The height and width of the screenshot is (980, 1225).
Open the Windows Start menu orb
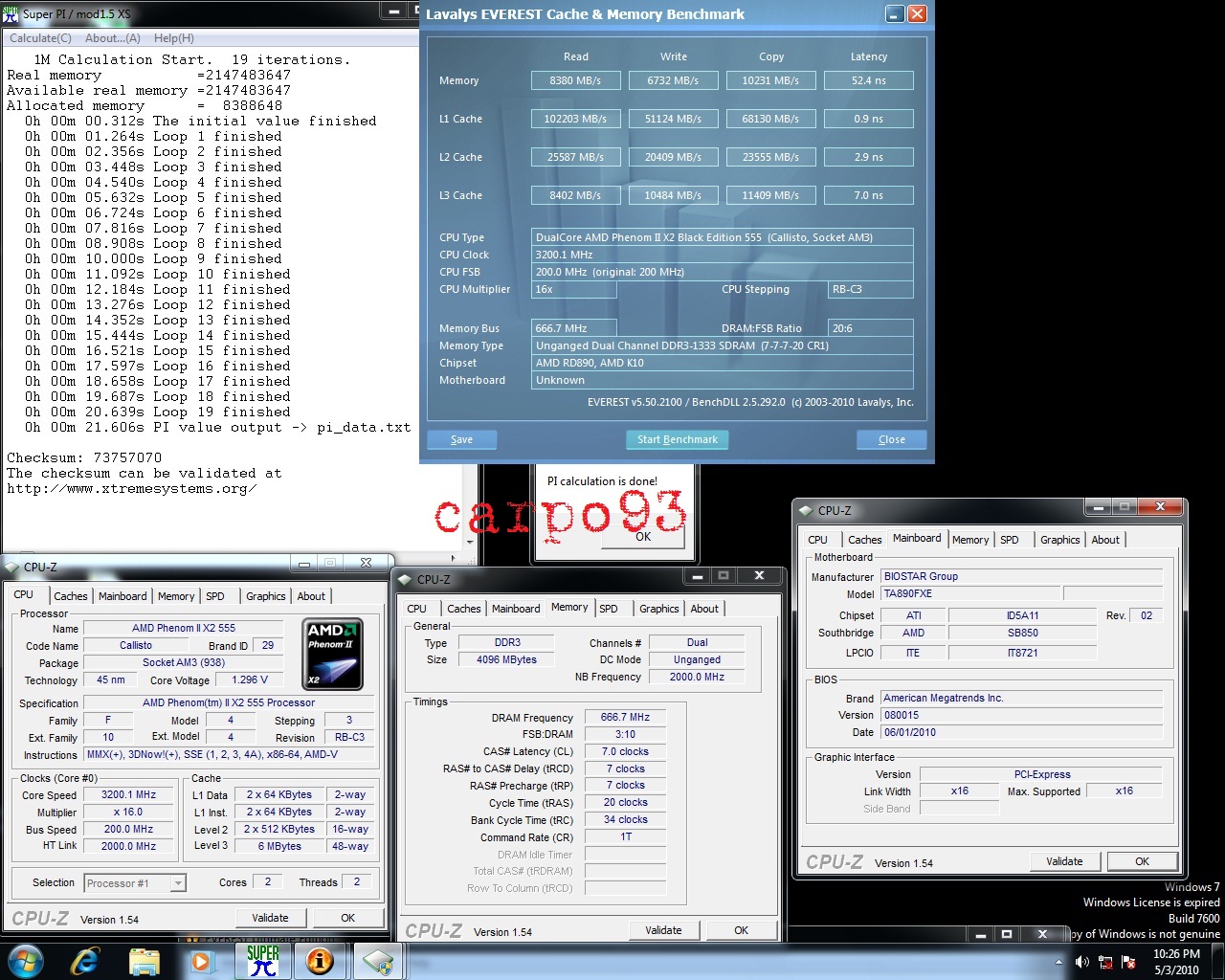(x=25, y=960)
